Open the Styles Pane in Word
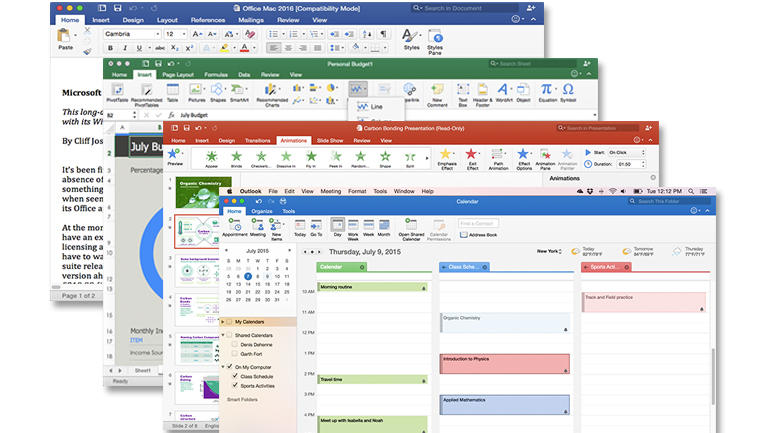This screenshot has height=433, width=770. click(435, 41)
